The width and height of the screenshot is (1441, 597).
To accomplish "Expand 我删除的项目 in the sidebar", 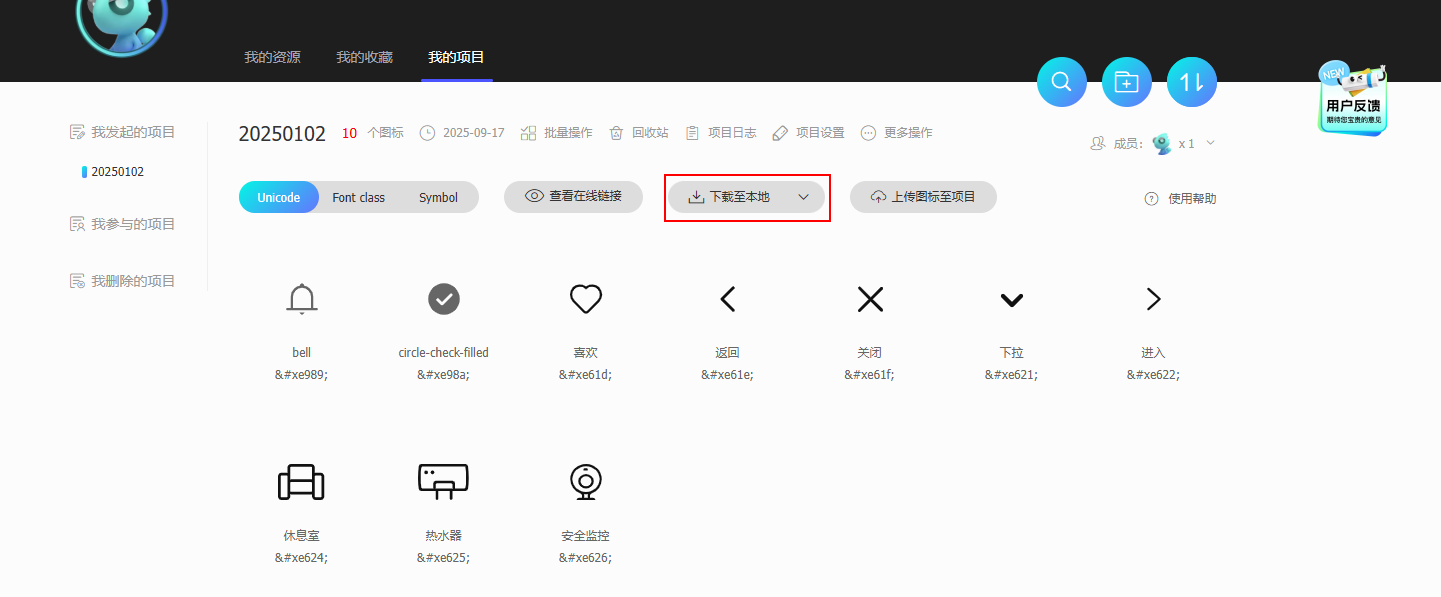I will (122, 281).
